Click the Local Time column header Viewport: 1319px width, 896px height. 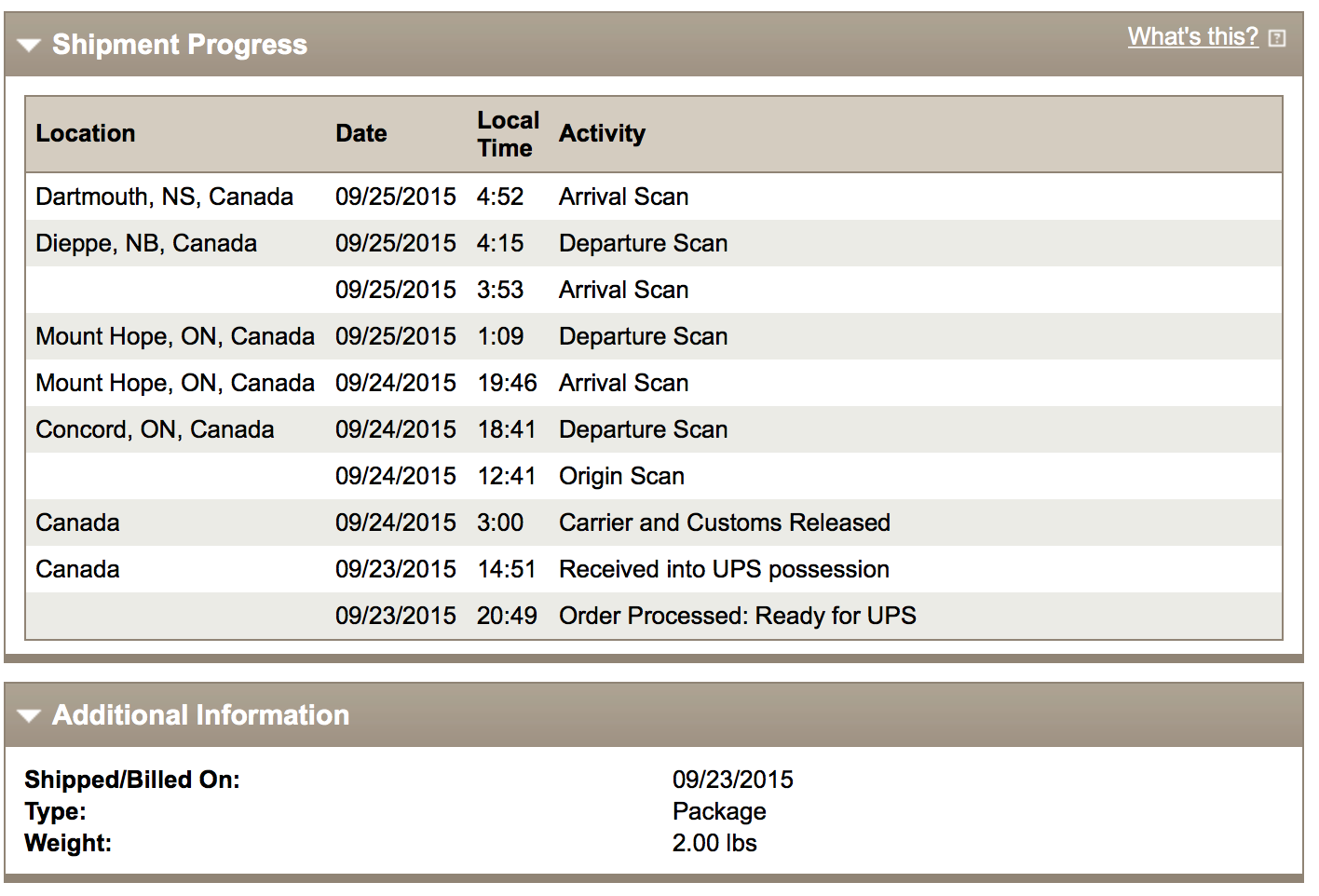coord(508,134)
